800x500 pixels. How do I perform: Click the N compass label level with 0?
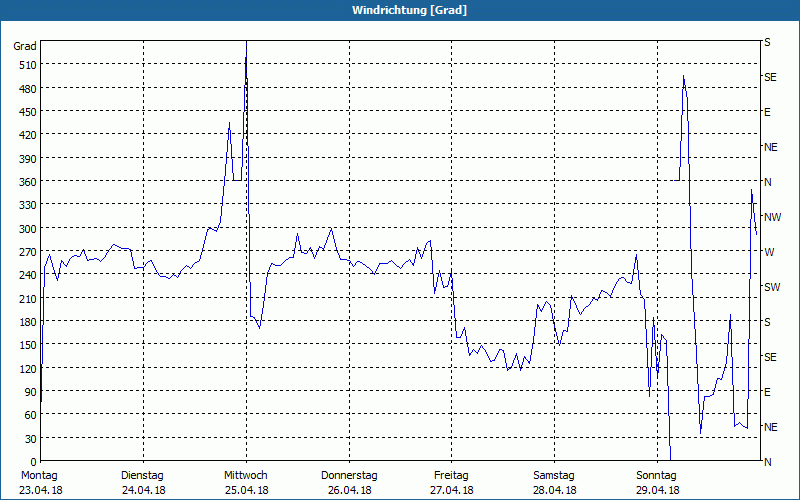(767, 462)
